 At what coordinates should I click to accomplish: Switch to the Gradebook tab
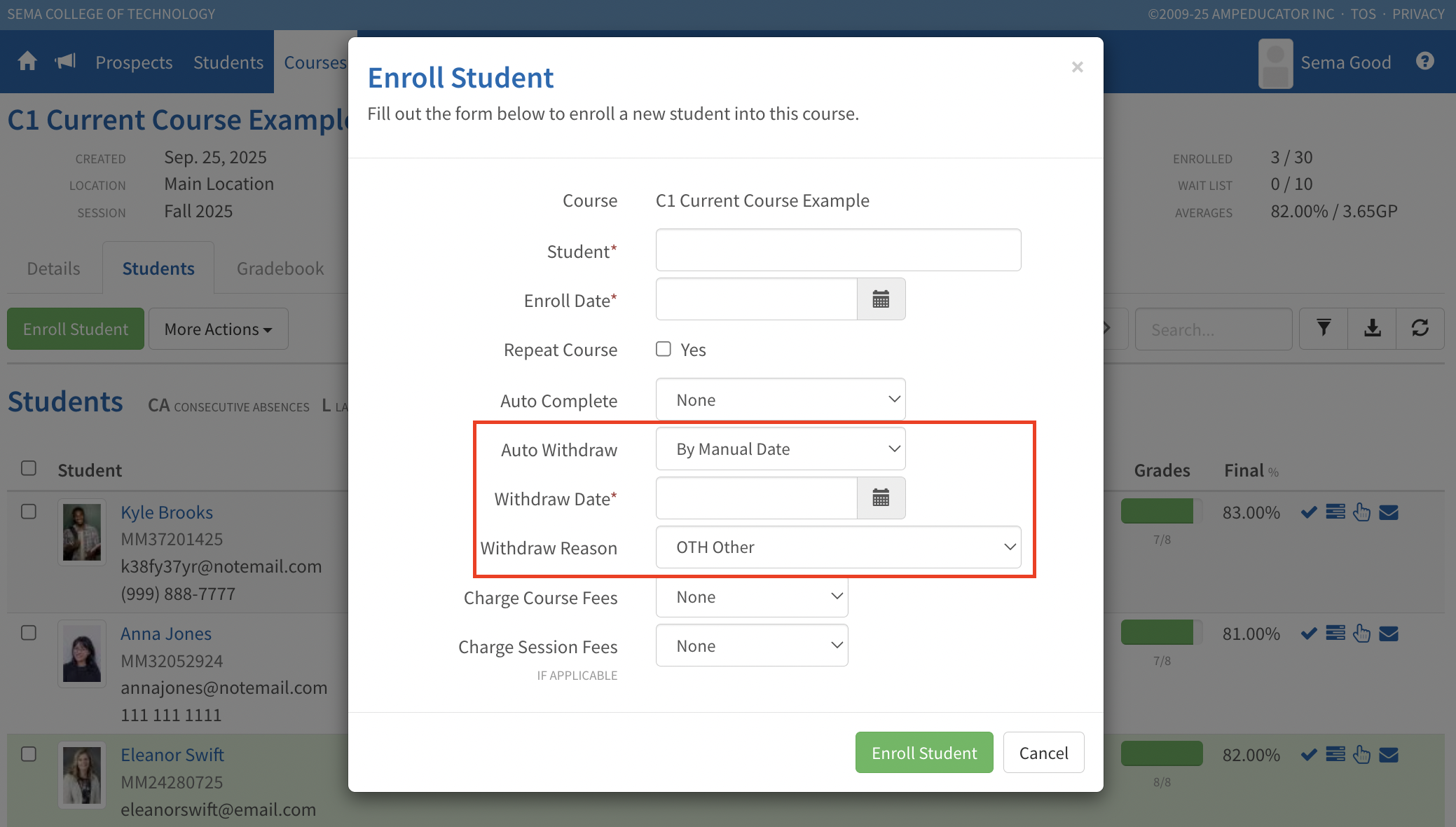[x=280, y=268]
